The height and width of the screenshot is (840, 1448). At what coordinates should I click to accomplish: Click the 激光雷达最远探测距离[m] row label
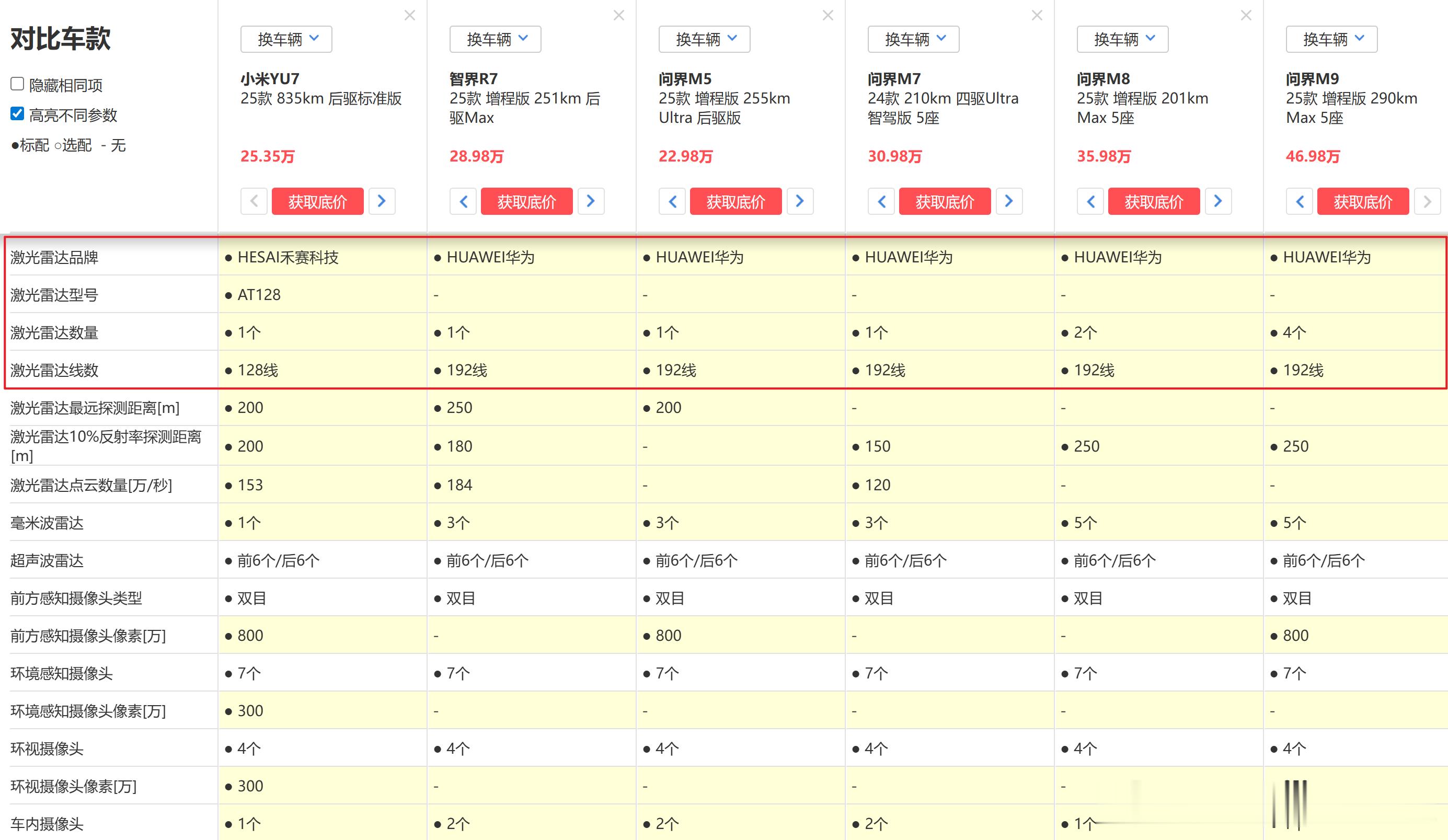point(95,408)
